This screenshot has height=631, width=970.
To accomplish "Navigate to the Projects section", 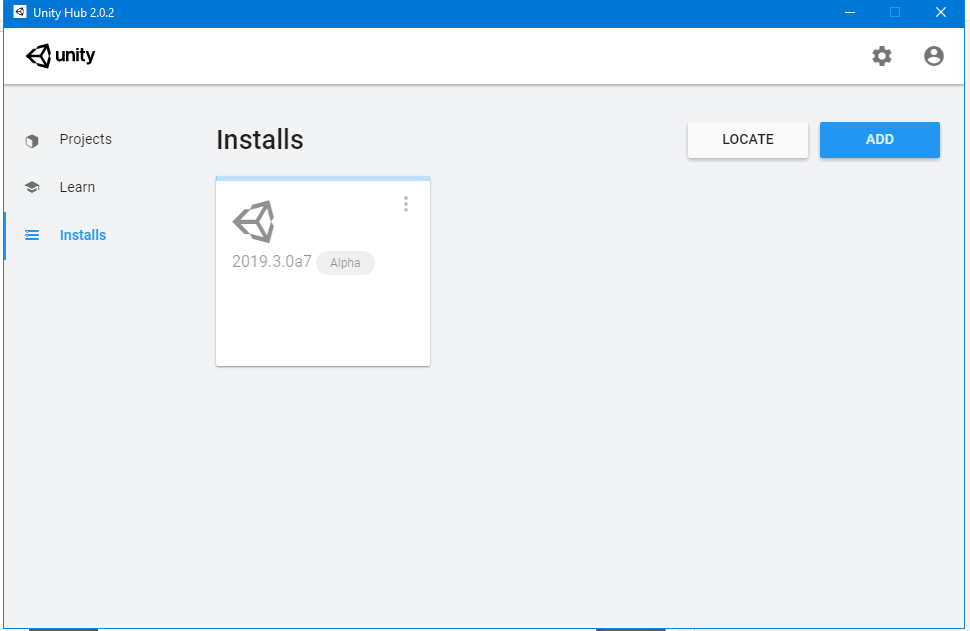I will click(85, 139).
